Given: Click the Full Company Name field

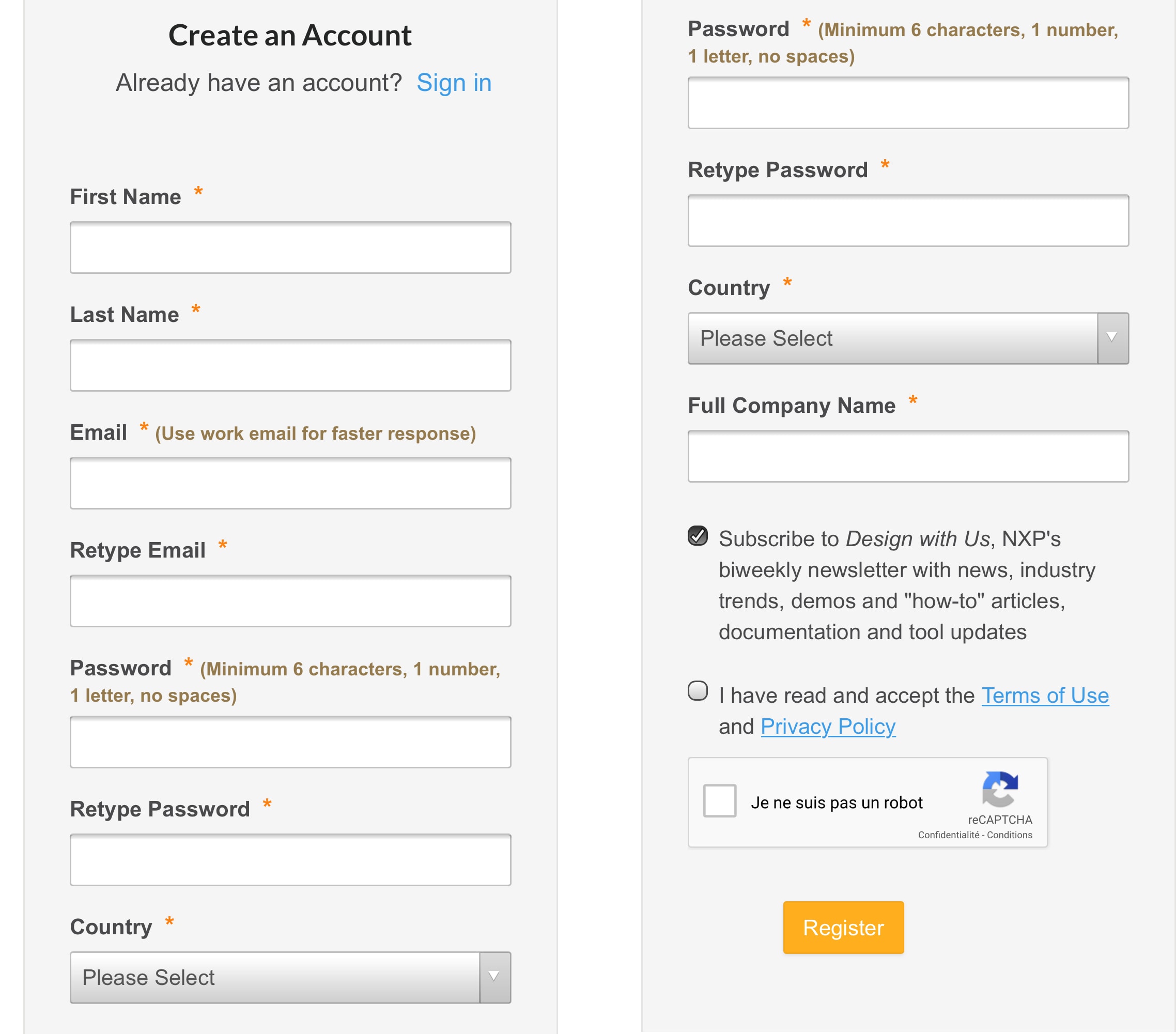Looking at the screenshot, I should [908, 456].
